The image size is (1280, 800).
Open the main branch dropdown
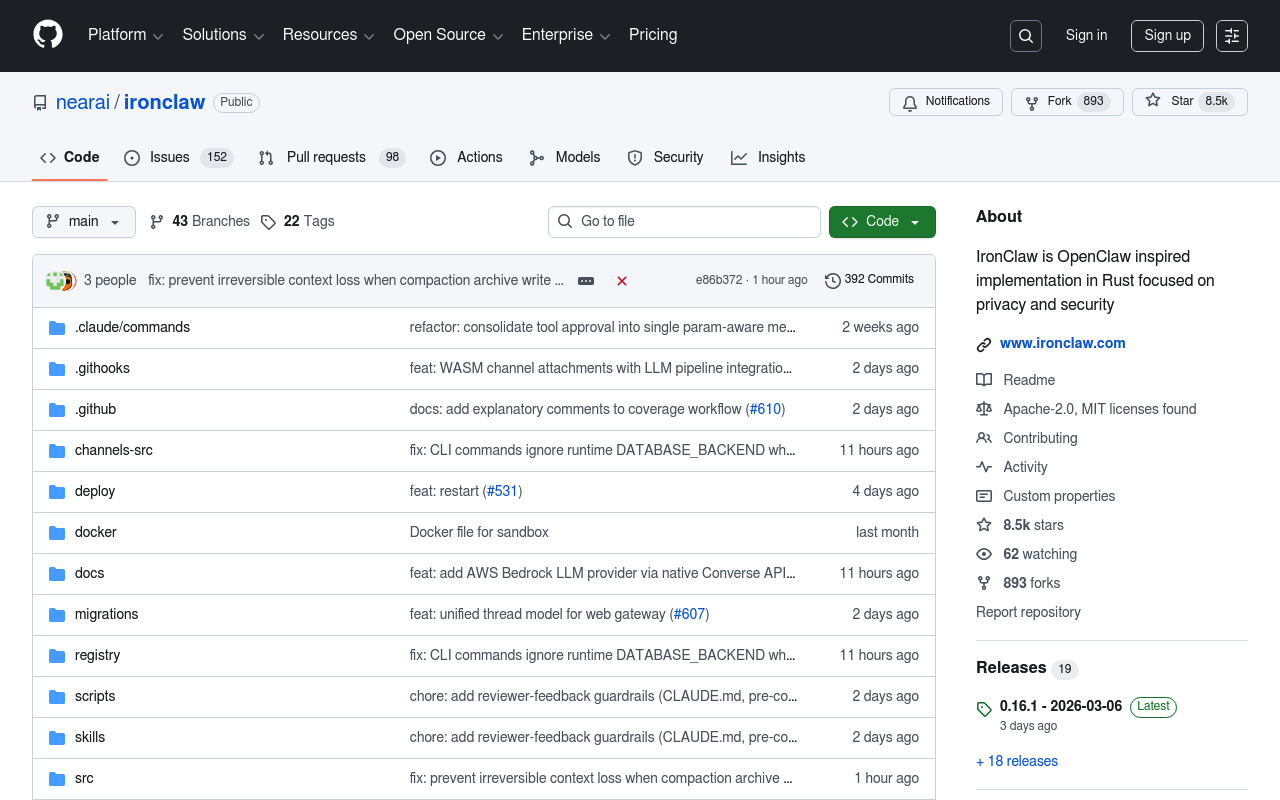(x=84, y=222)
